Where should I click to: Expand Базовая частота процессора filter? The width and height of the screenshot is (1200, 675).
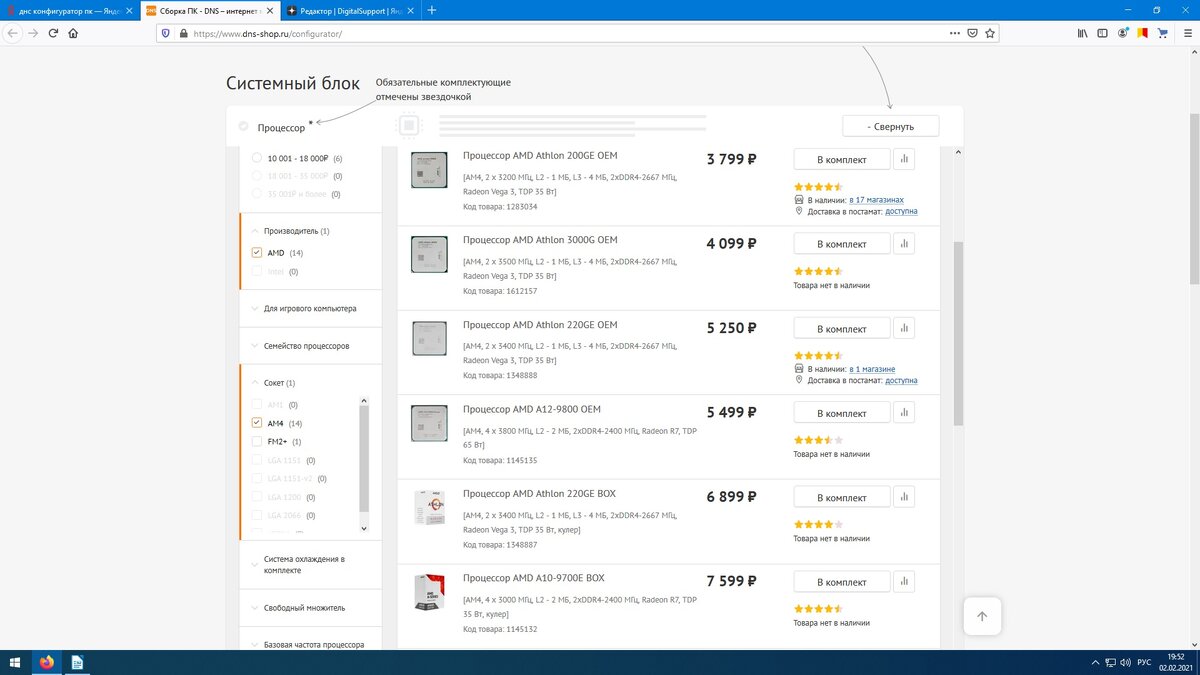click(x=308, y=645)
